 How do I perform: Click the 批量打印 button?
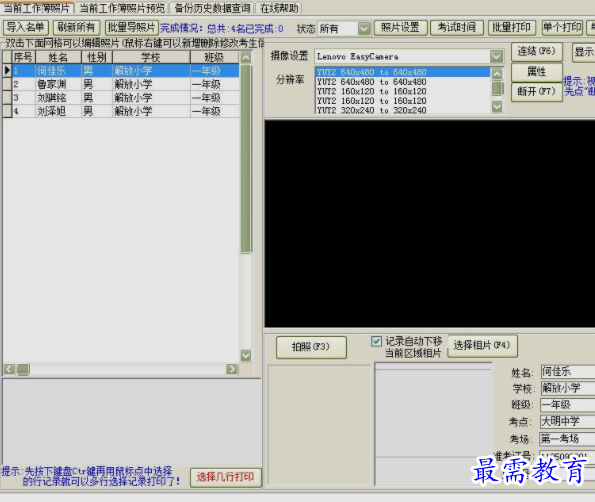click(x=512, y=28)
